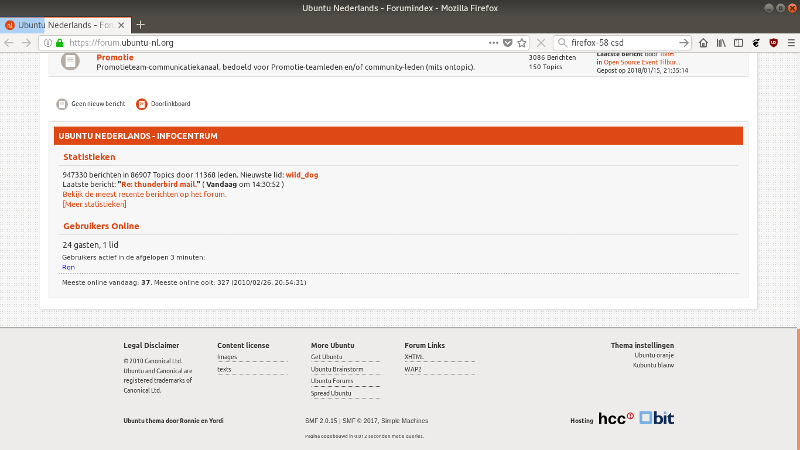Bookmark this page with the star
Image resolution: width=800 pixels, height=450 pixels.
point(521,43)
